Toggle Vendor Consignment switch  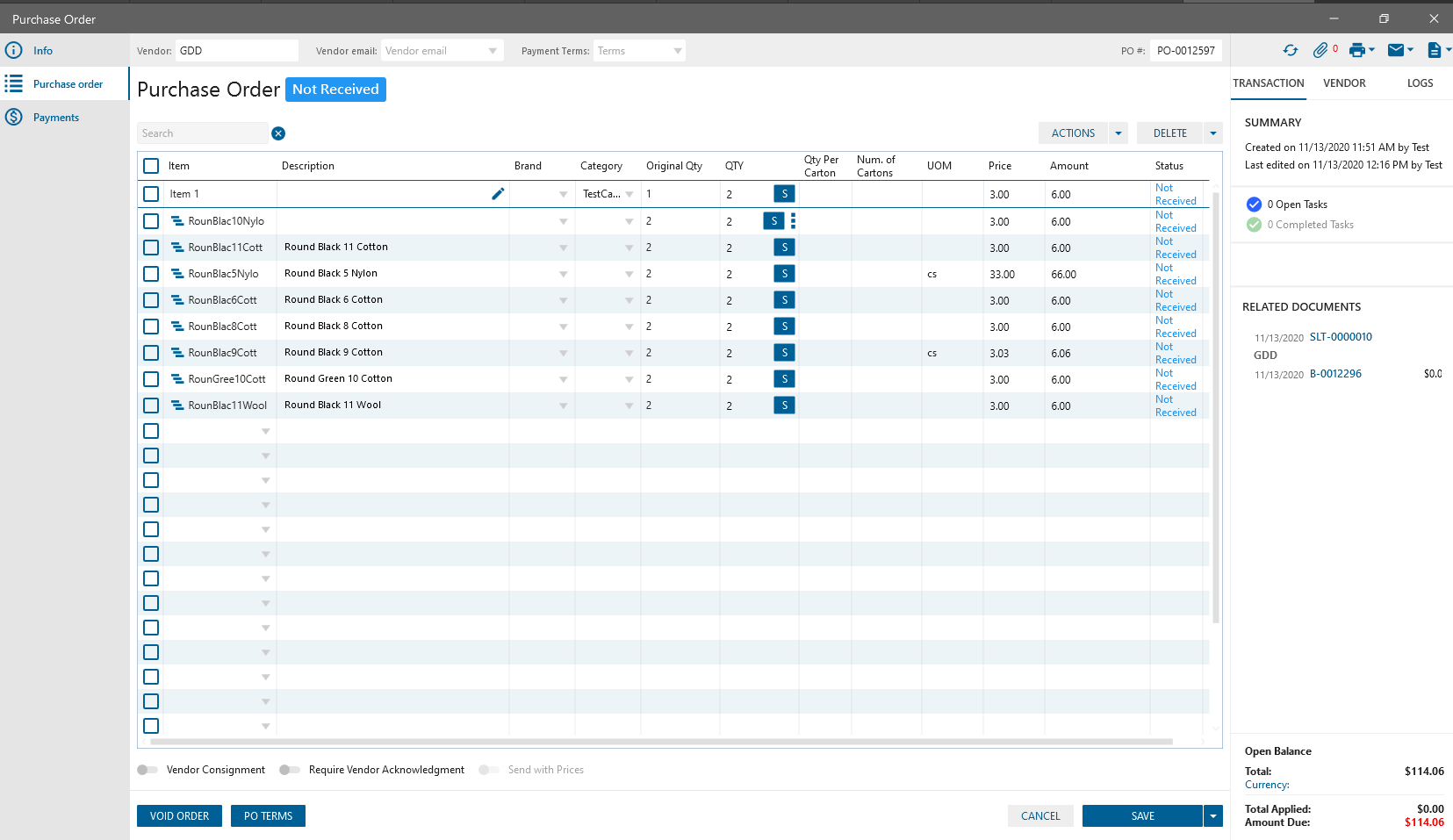tap(147, 770)
